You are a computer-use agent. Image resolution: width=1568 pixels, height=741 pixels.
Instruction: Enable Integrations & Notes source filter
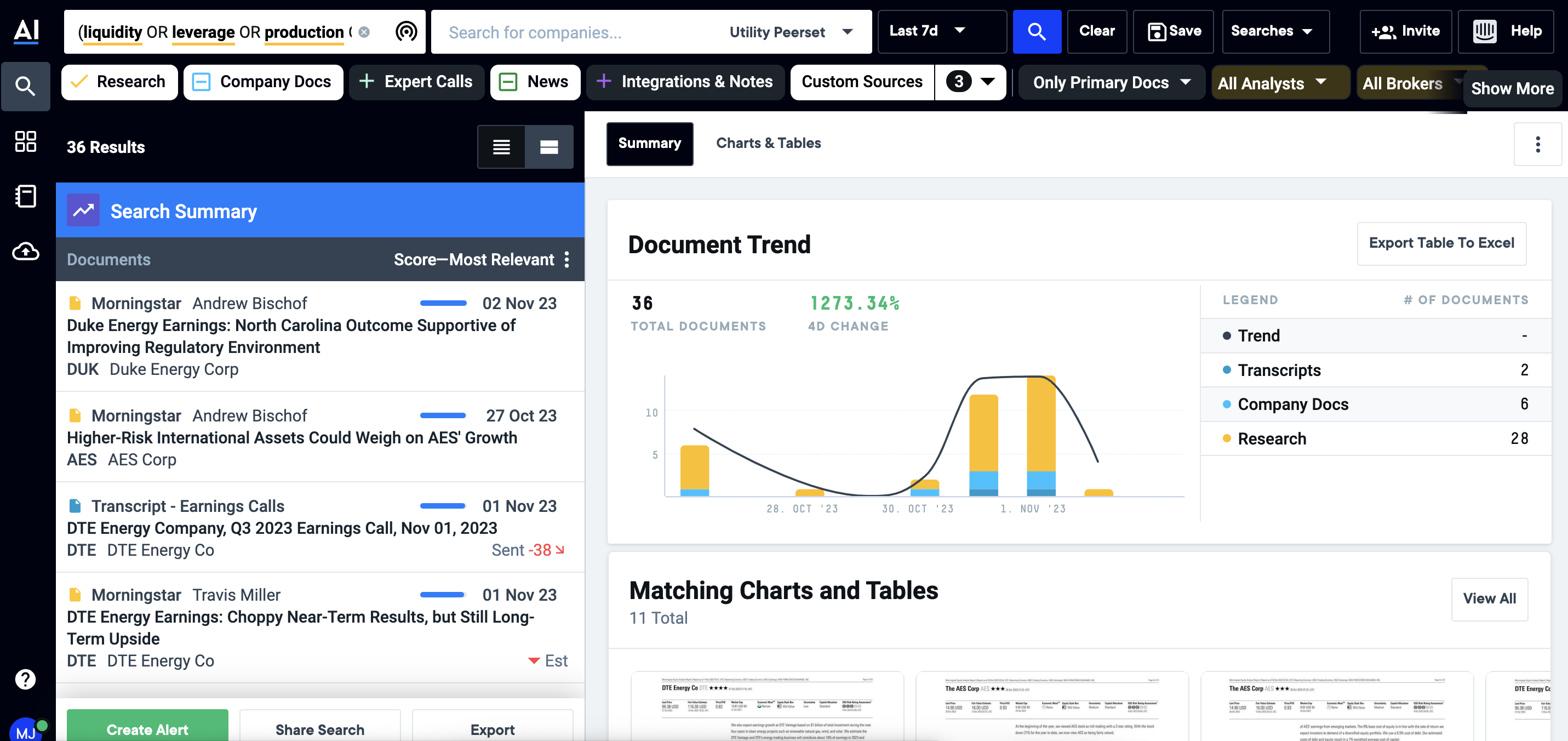[x=685, y=82]
